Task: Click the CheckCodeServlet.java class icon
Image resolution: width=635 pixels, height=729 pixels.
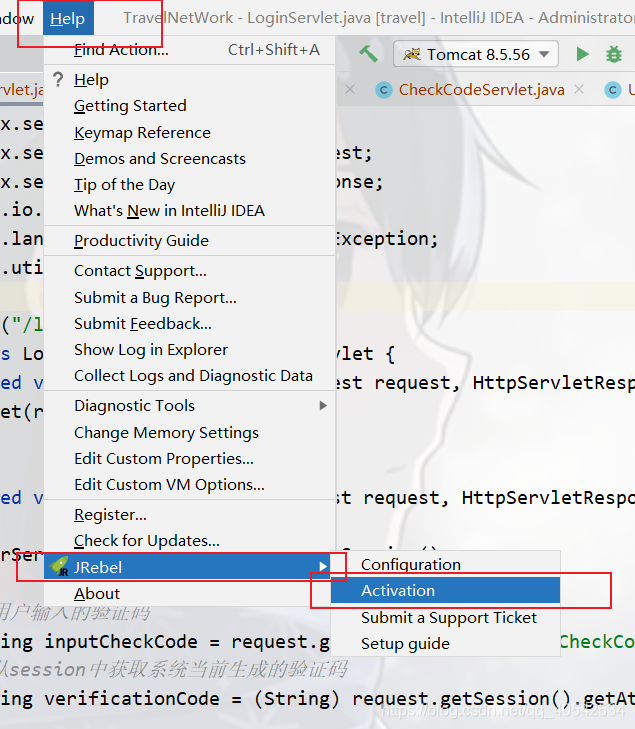Action: 384,90
